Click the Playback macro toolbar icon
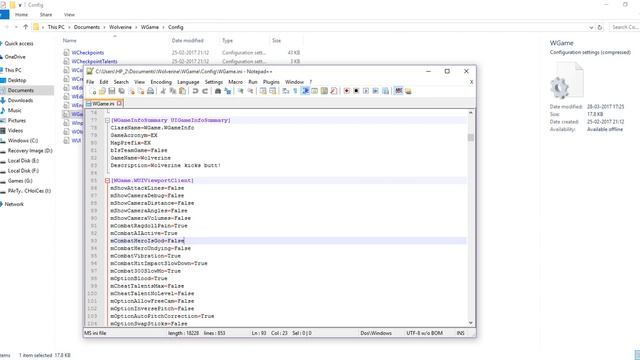This screenshot has width=640, height=360. 366,91
